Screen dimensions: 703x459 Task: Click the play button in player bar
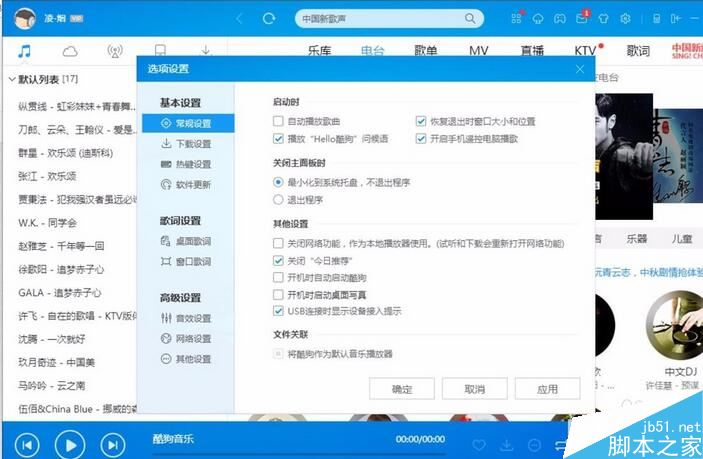69,445
